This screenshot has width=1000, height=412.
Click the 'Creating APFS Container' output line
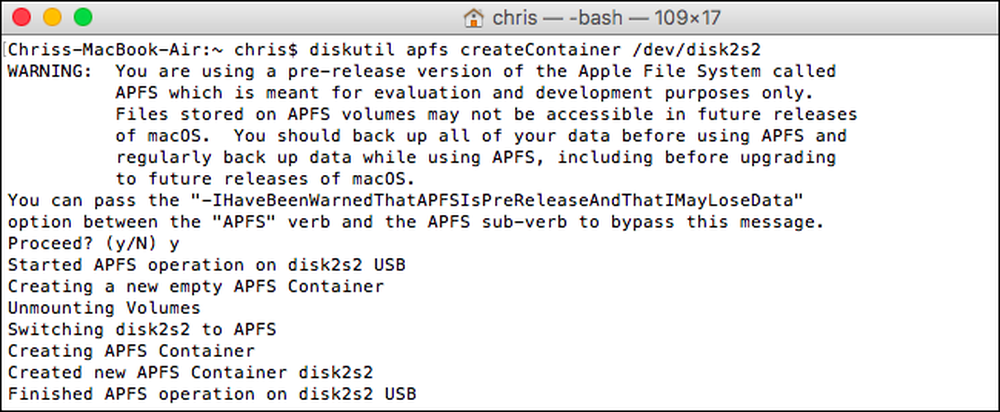click(x=131, y=351)
